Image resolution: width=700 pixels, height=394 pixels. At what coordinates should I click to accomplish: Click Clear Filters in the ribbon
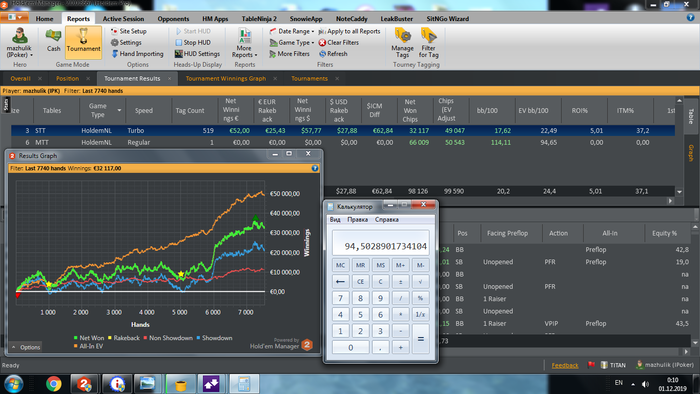click(338, 42)
